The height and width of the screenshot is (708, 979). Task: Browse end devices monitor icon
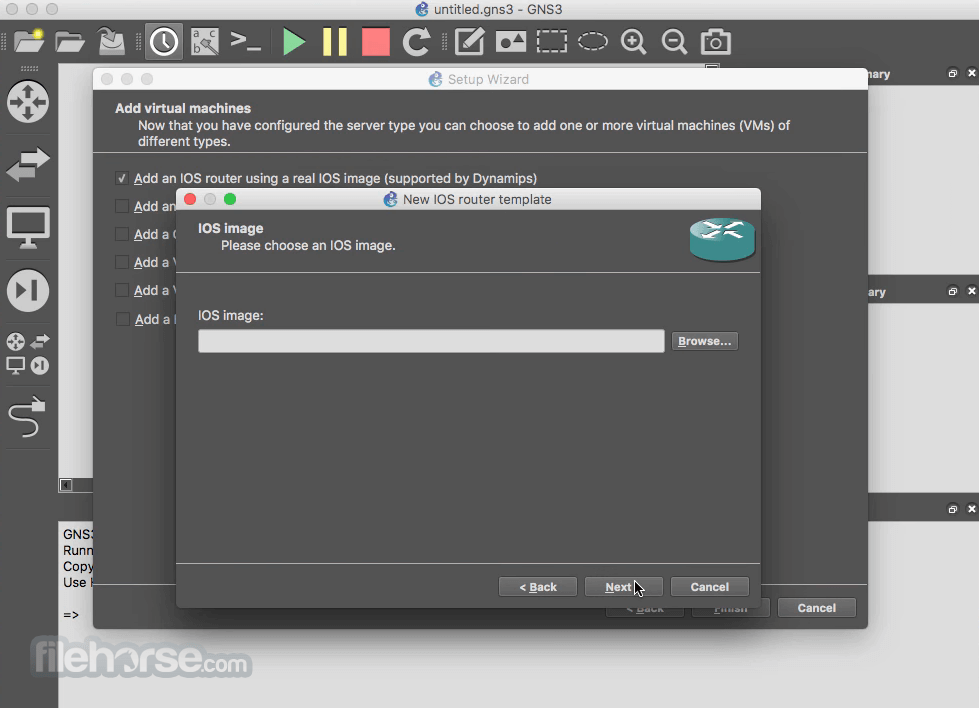pyautogui.click(x=28, y=227)
